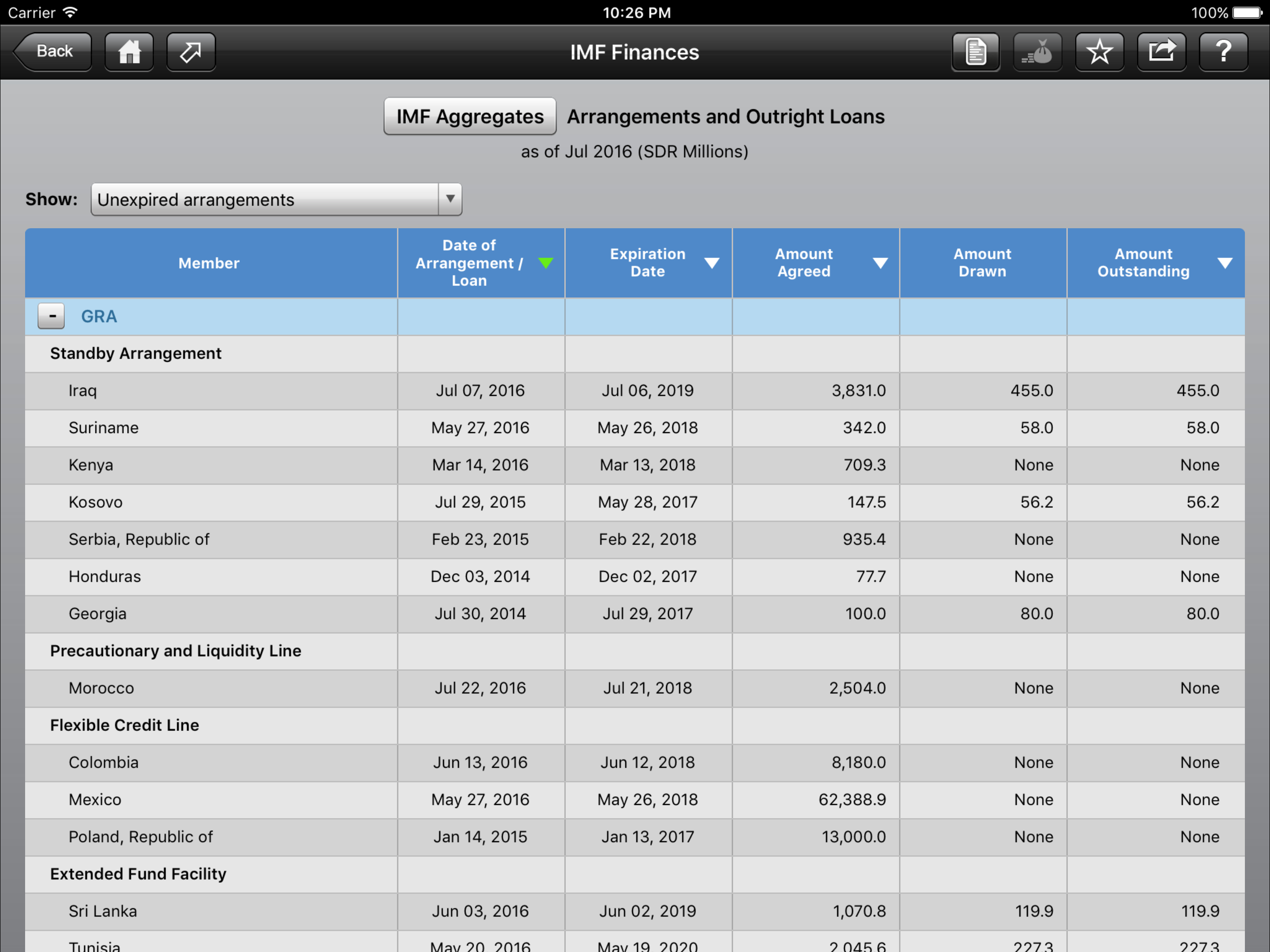This screenshot has height=952, width=1270.
Task: Select Suriname's 58.0 amount drawn
Action: [x=1036, y=428]
